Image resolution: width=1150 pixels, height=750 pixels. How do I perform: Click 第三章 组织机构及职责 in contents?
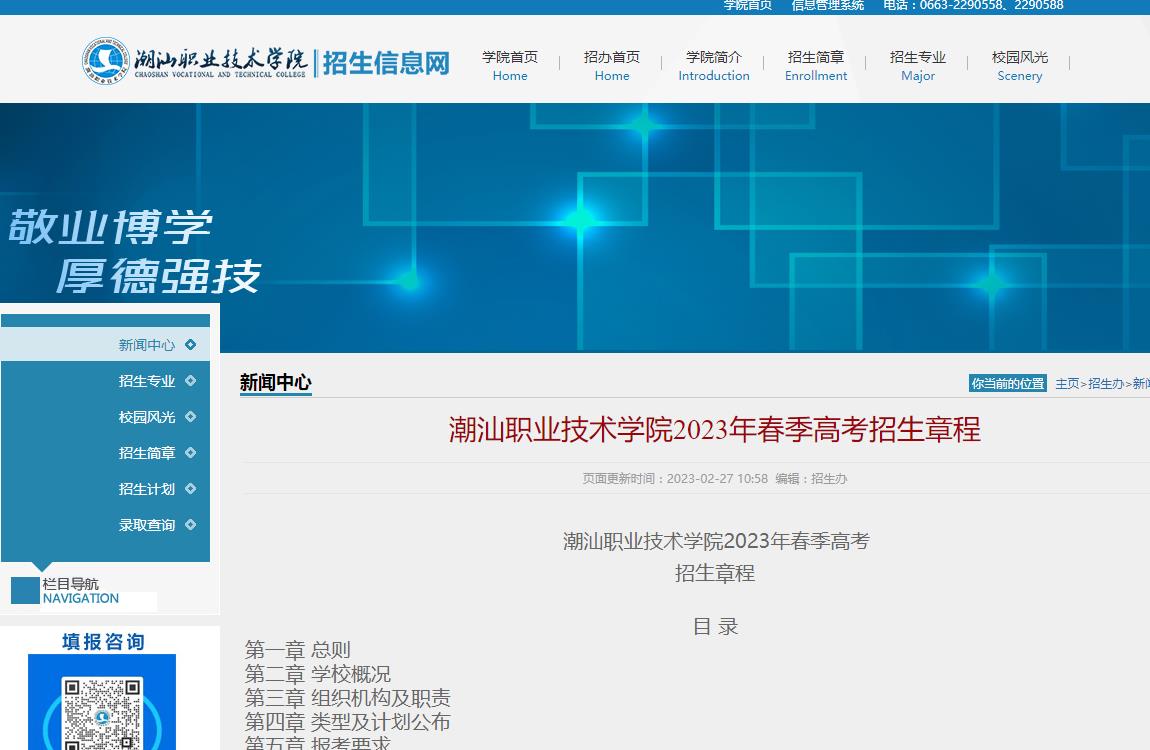point(348,698)
